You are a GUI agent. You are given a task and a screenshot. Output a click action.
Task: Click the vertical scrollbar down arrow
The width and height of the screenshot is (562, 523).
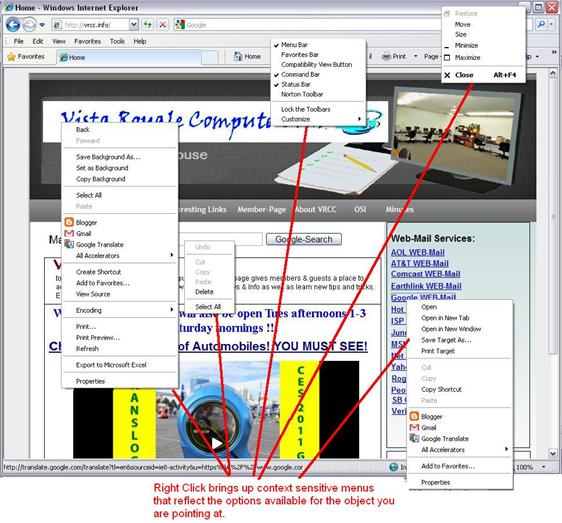552,453
